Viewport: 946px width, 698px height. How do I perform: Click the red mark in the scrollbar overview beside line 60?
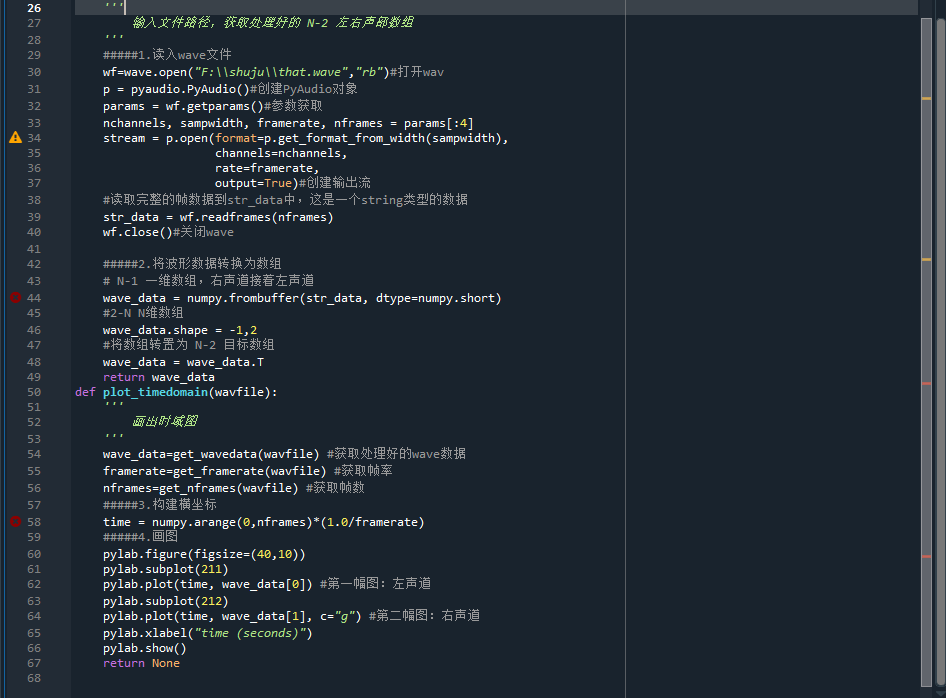927,556
